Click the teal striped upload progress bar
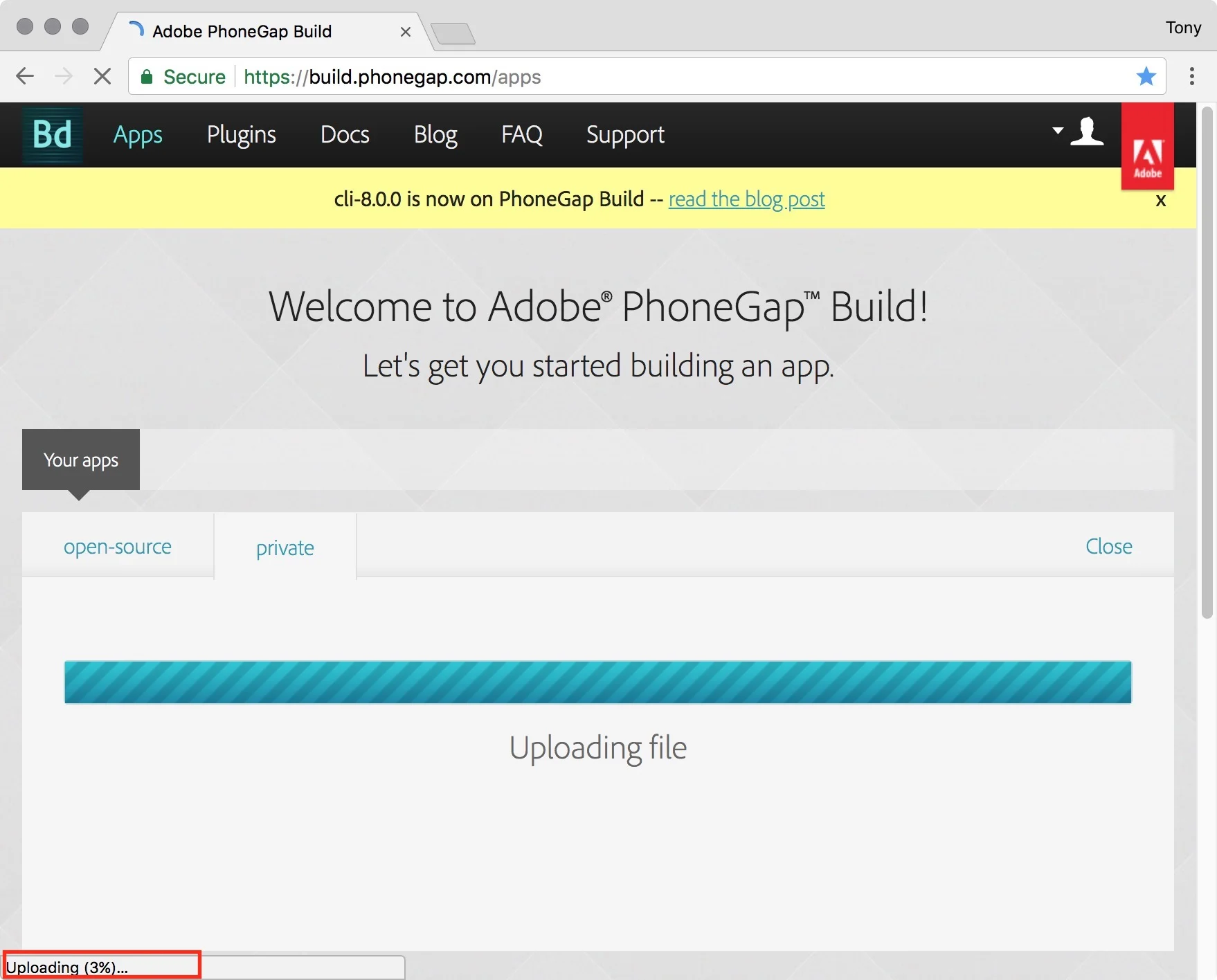The height and width of the screenshot is (980, 1217). tap(598, 682)
